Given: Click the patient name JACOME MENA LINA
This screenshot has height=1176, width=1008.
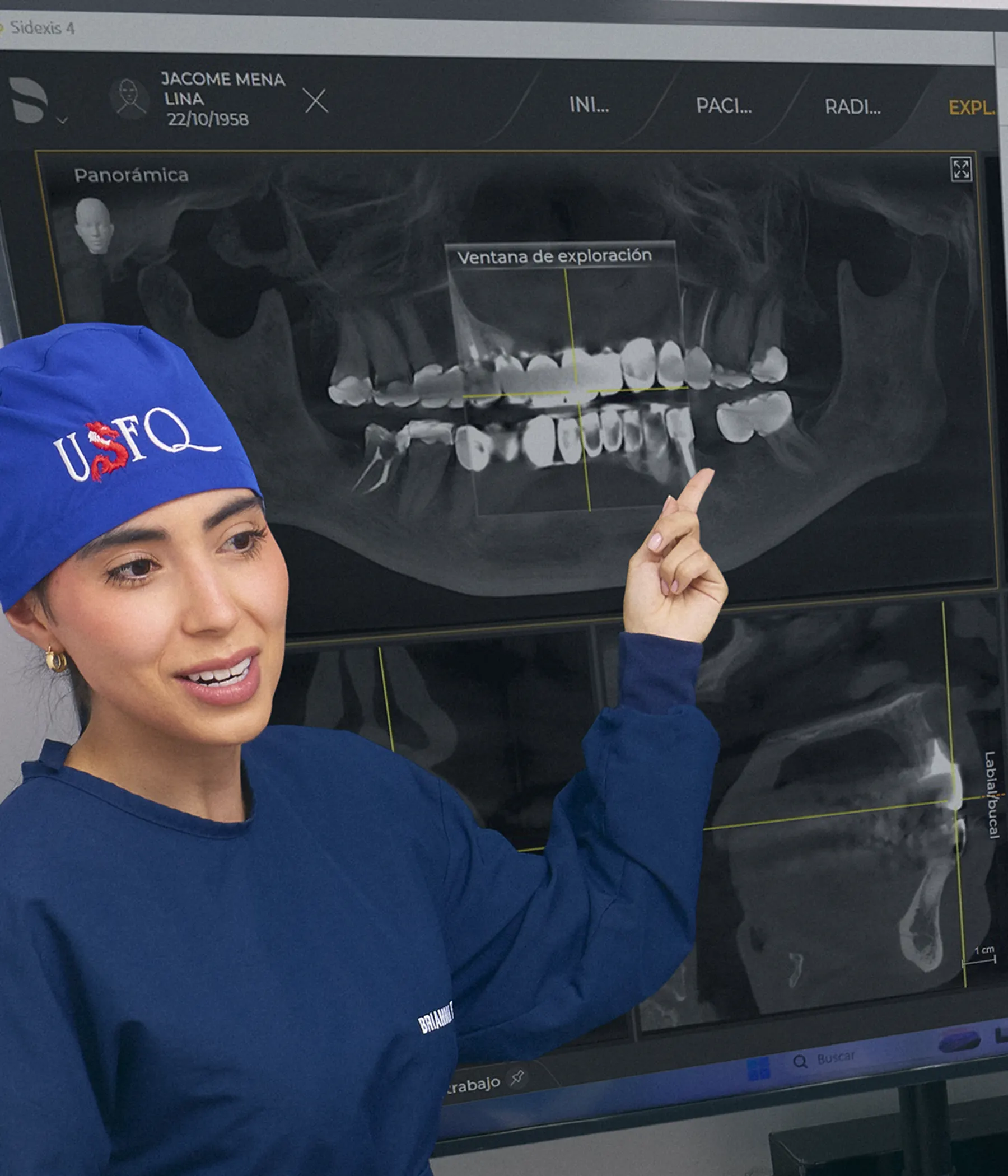Looking at the screenshot, I should (x=223, y=88).
